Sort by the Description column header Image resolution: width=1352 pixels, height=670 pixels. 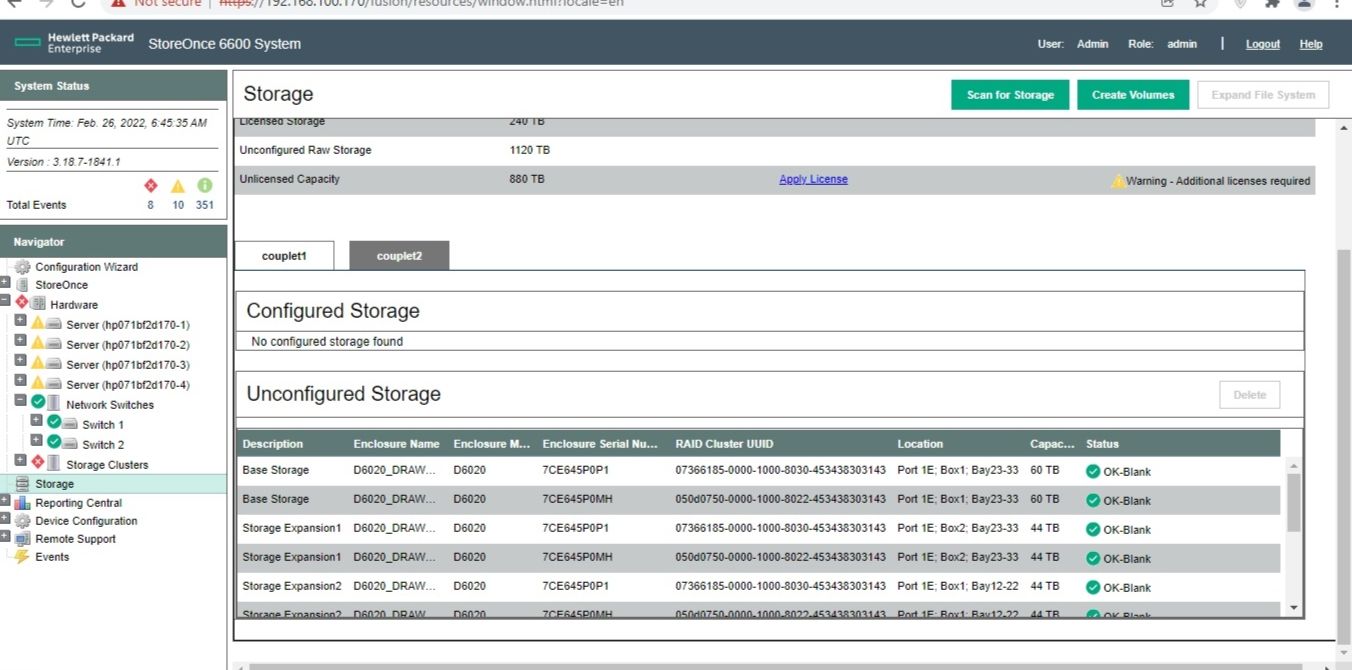point(273,444)
